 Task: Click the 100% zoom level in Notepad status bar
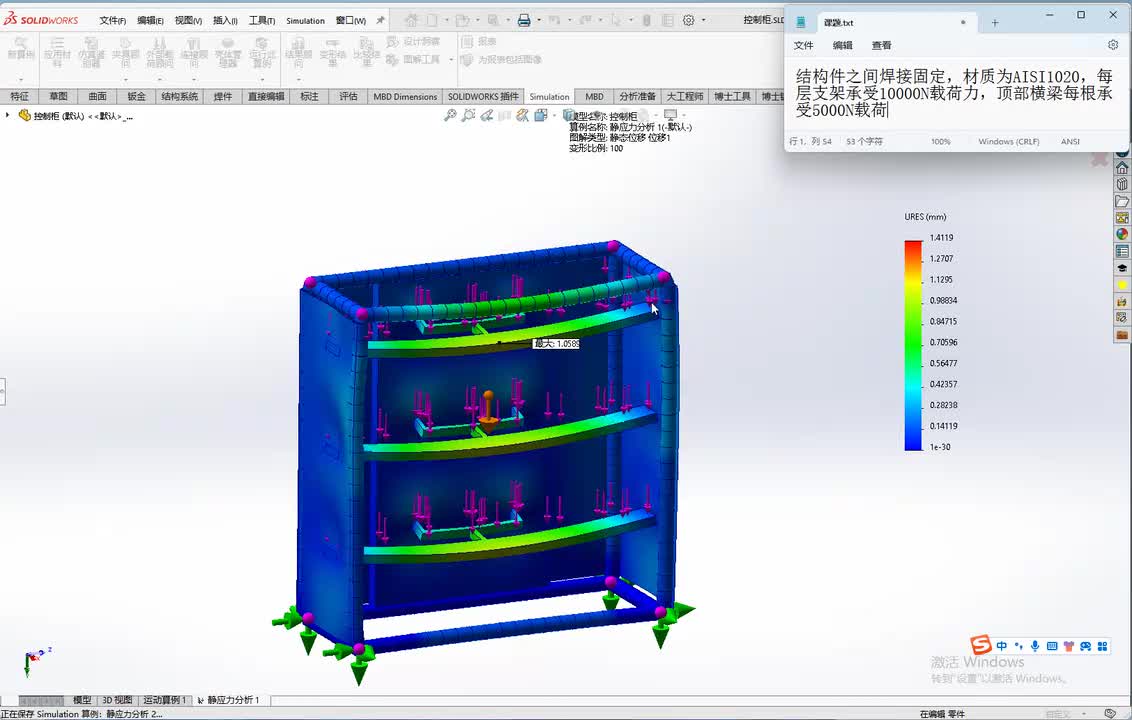[x=941, y=142]
